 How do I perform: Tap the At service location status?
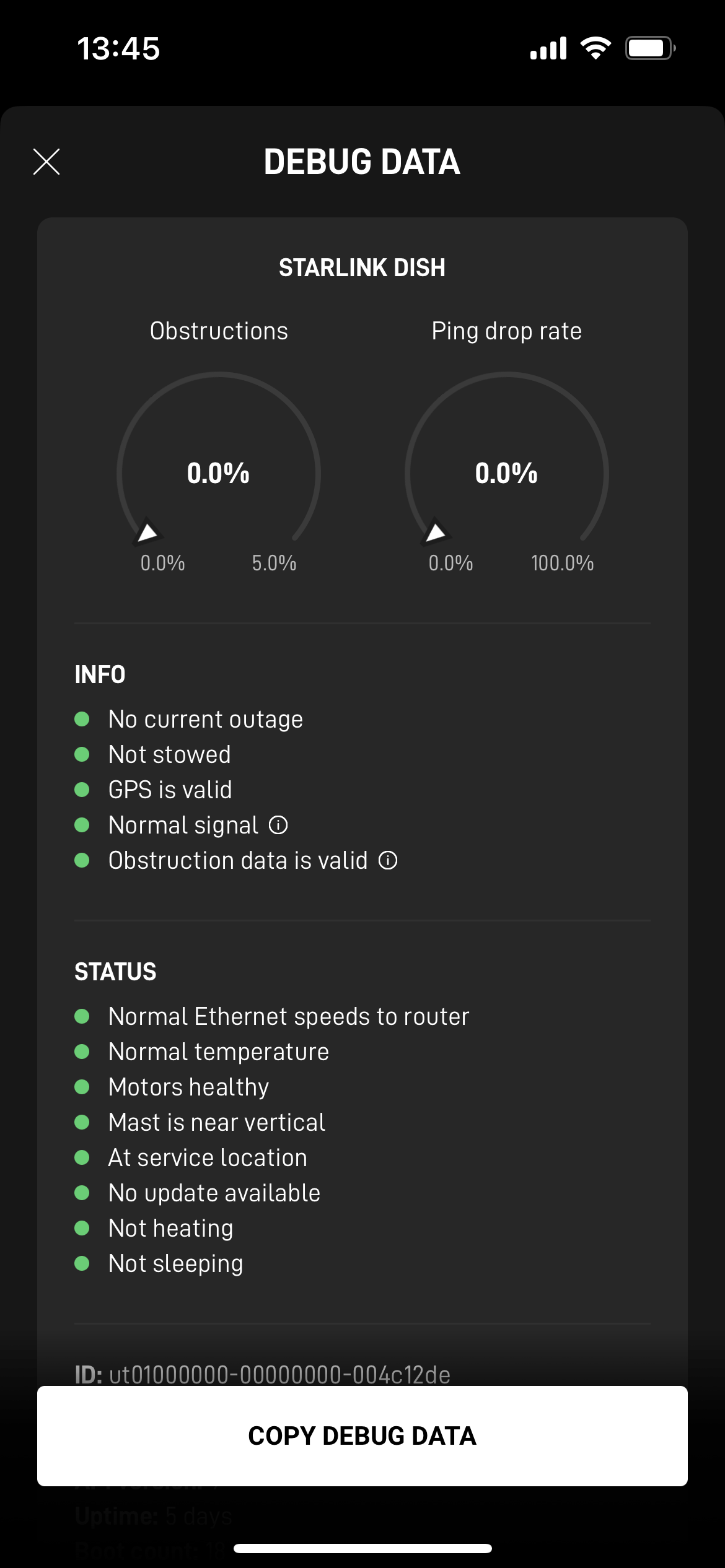pyautogui.click(x=208, y=1157)
